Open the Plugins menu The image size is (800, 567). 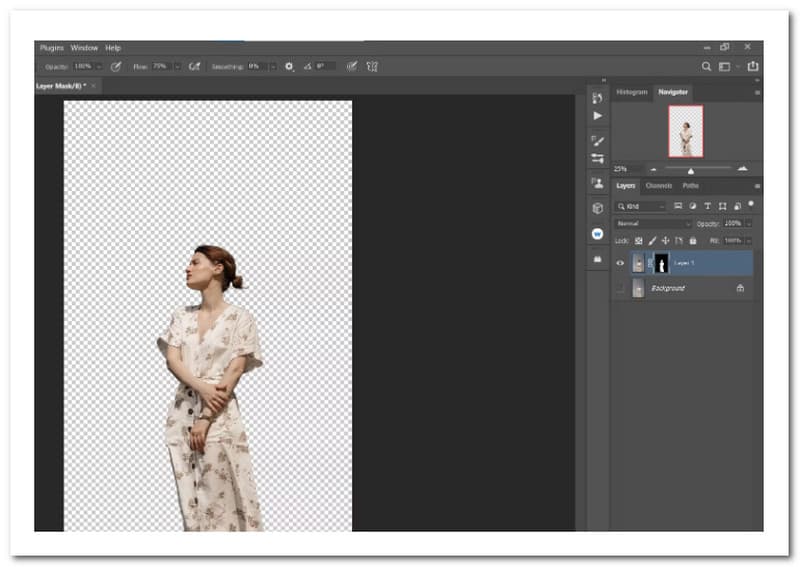pyautogui.click(x=52, y=48)
